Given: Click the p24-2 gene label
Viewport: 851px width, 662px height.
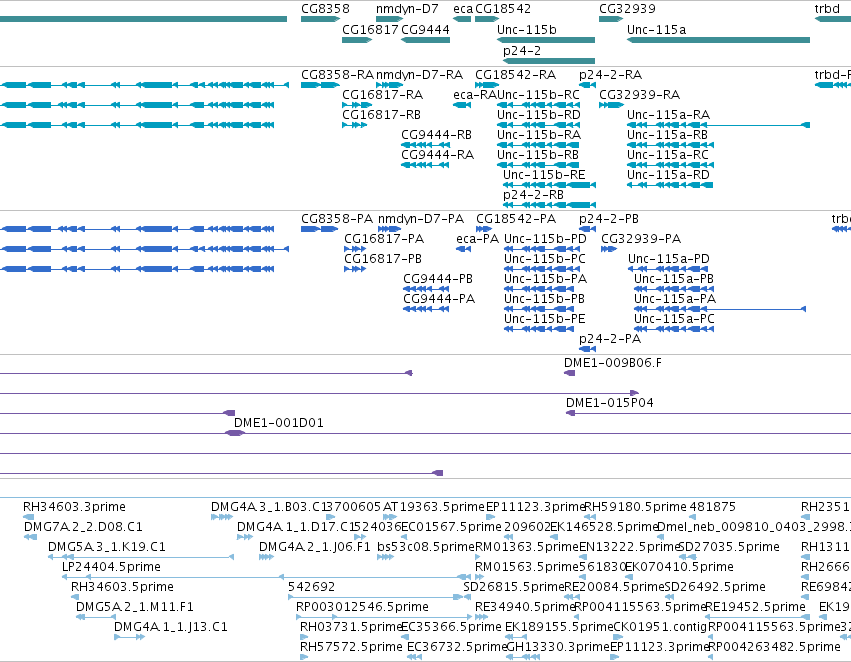Looking at the screenshot, I should pyautogui.click(x=522, y=51).
